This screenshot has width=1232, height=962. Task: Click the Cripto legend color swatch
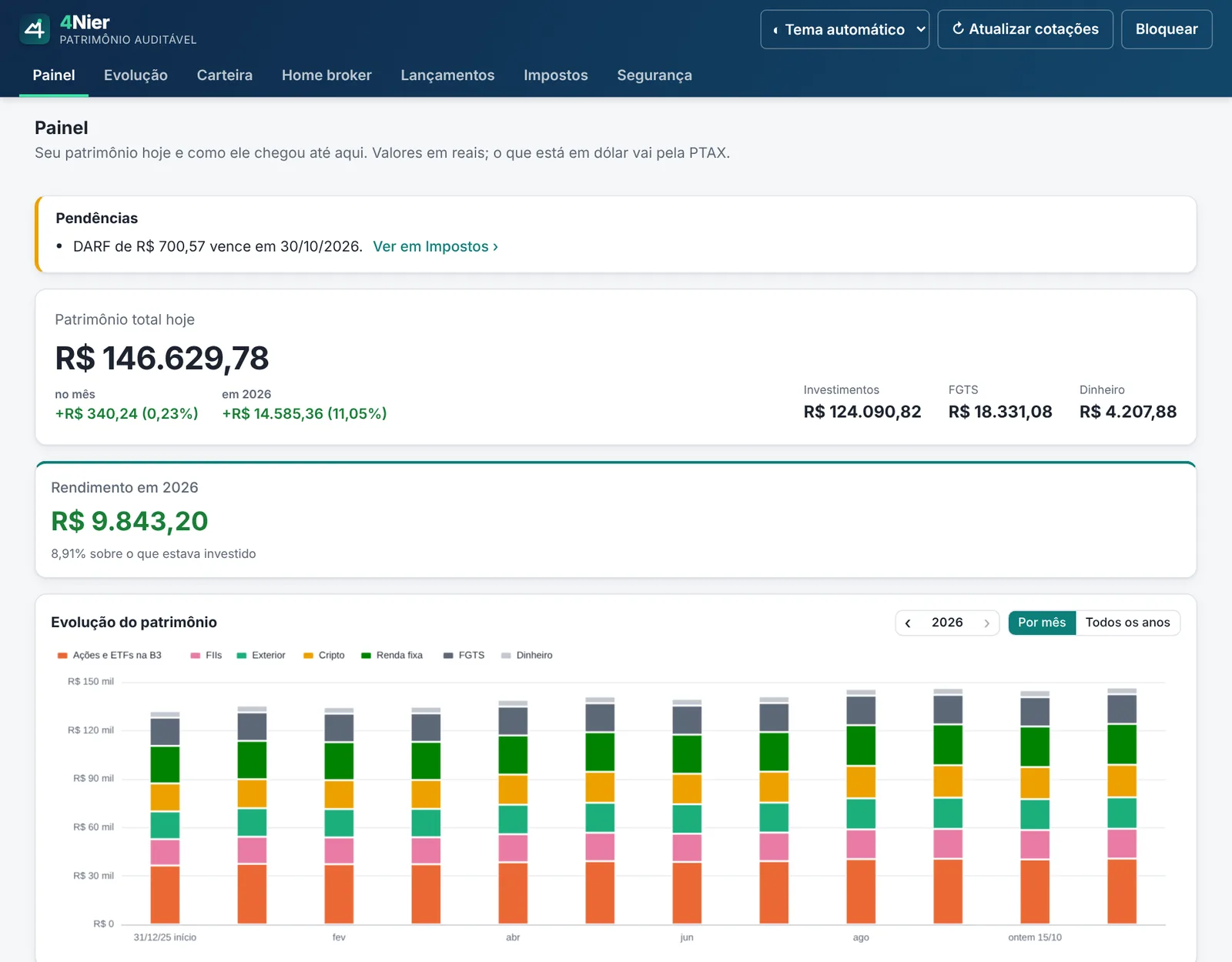tap(308, 656)
